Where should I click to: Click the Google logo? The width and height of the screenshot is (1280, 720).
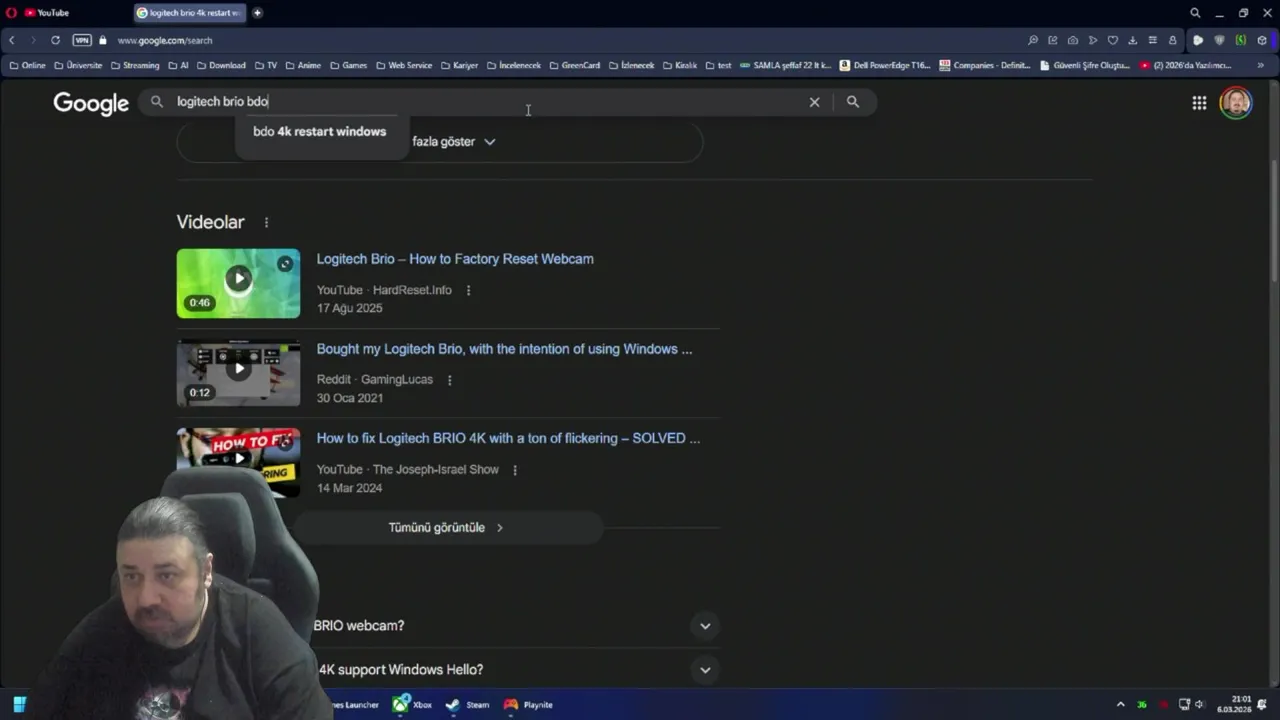click(x=91, y=103)
